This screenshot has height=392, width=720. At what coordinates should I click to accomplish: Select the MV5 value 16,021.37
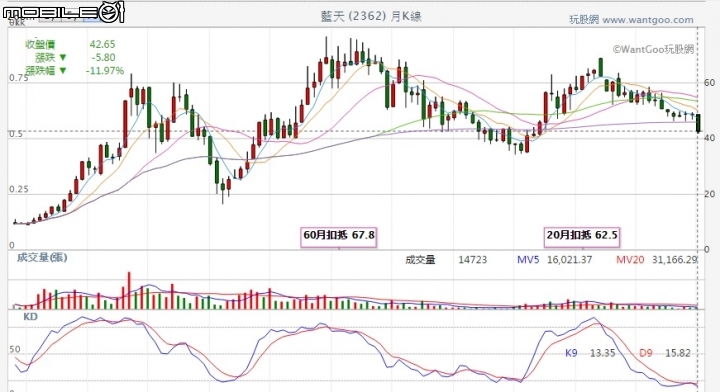569,260
